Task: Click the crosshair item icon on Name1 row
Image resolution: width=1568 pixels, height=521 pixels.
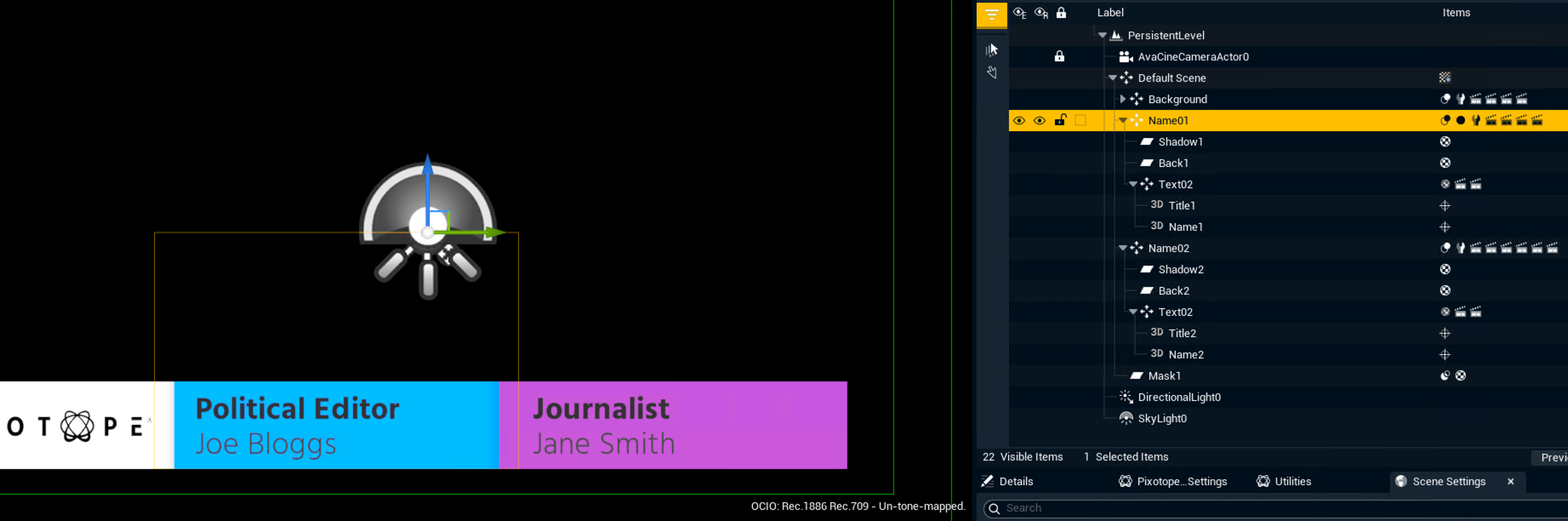Action: 1445,226
